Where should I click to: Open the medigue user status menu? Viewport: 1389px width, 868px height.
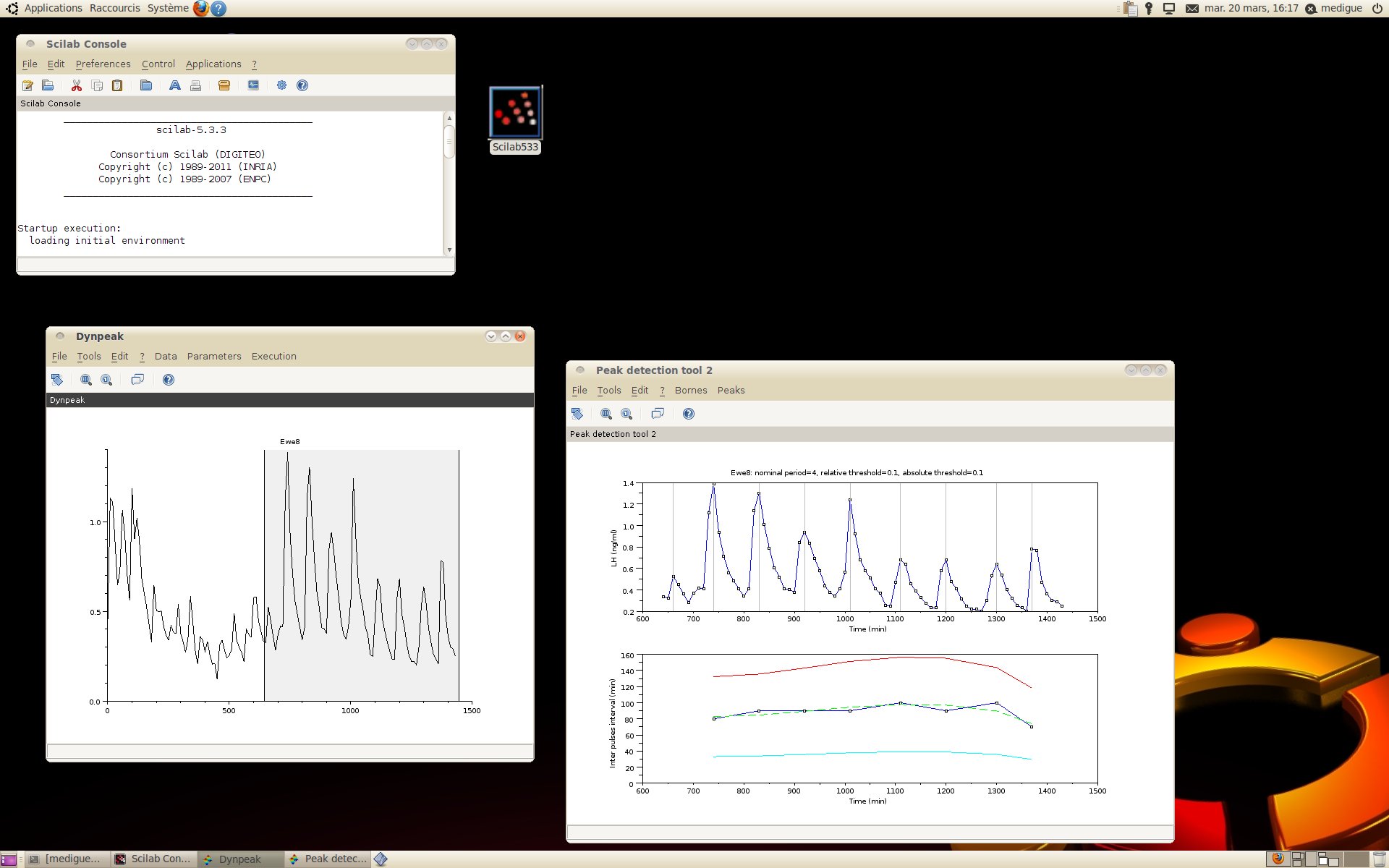[x=1334, y=8]
